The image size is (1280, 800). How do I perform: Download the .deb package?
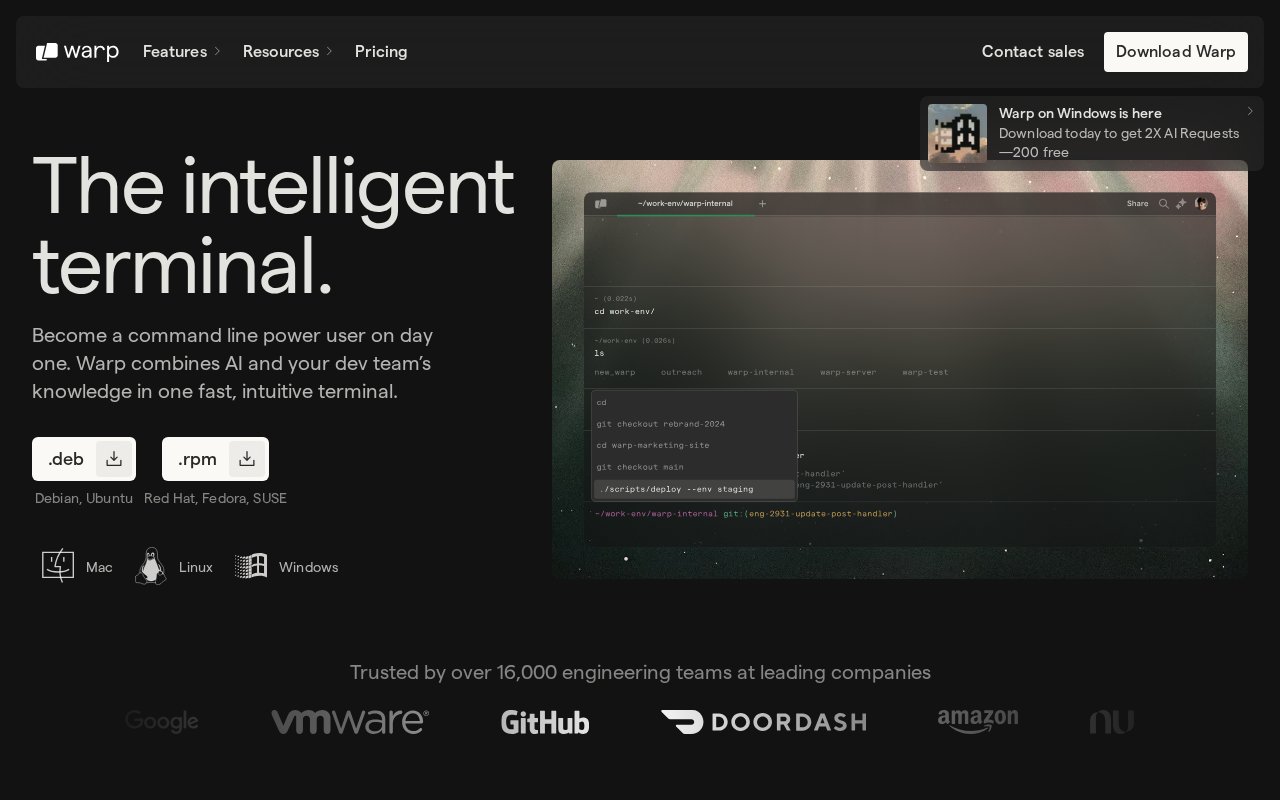pos(84,459)
